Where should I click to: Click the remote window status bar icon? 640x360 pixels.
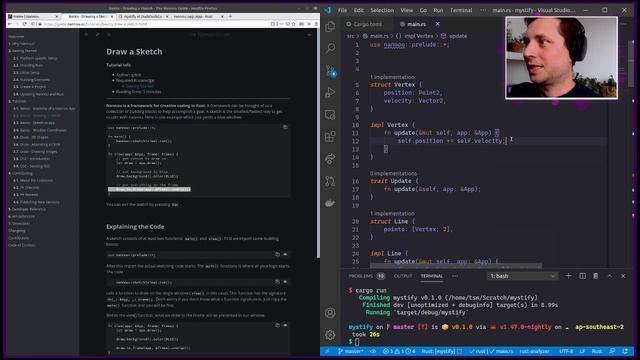(327, 351)
